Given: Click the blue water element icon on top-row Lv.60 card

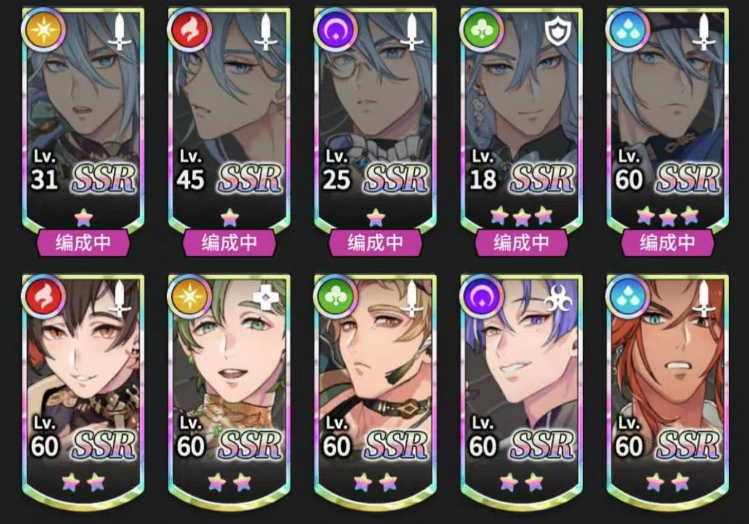Looking at the screenshot, I should 628,29.
